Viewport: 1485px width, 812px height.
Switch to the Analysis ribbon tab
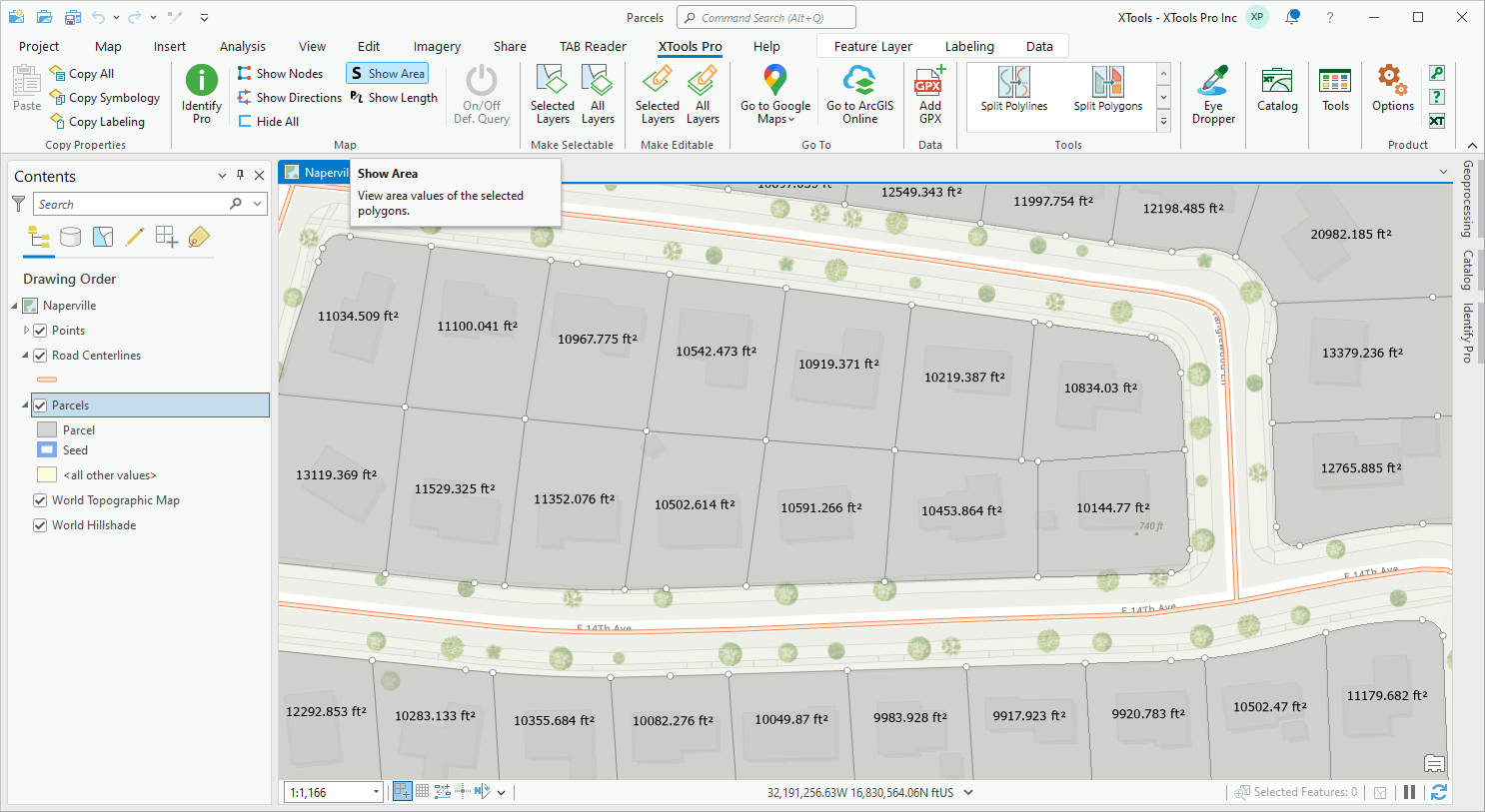click(242, 46)
